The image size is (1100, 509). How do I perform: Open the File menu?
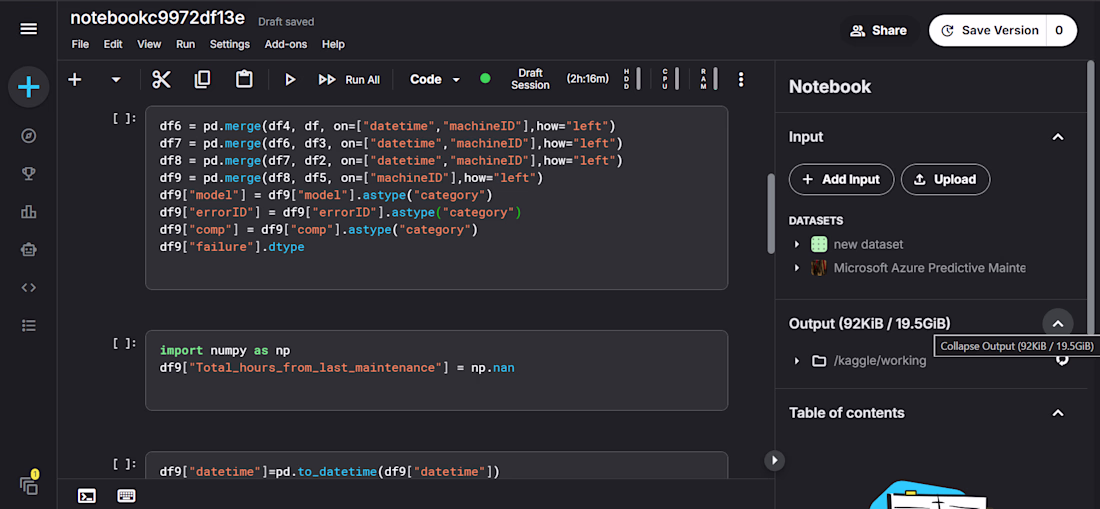click(80, 44)
